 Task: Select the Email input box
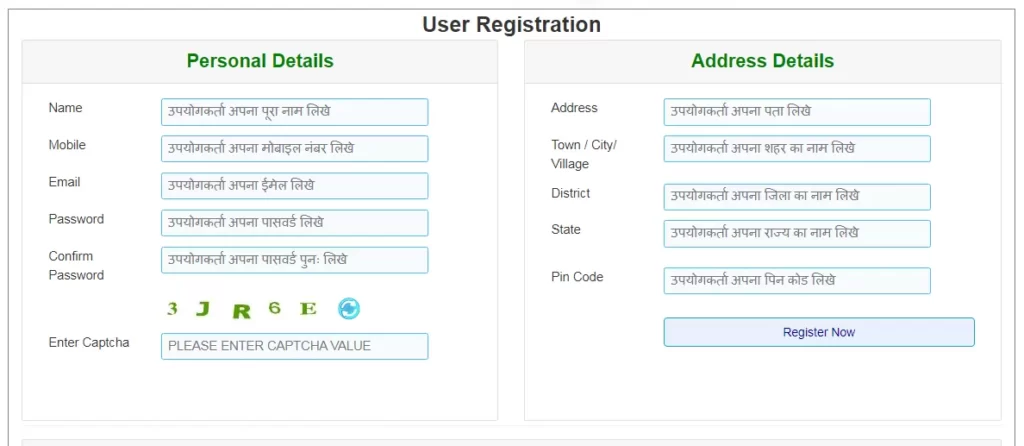point(295,185)
